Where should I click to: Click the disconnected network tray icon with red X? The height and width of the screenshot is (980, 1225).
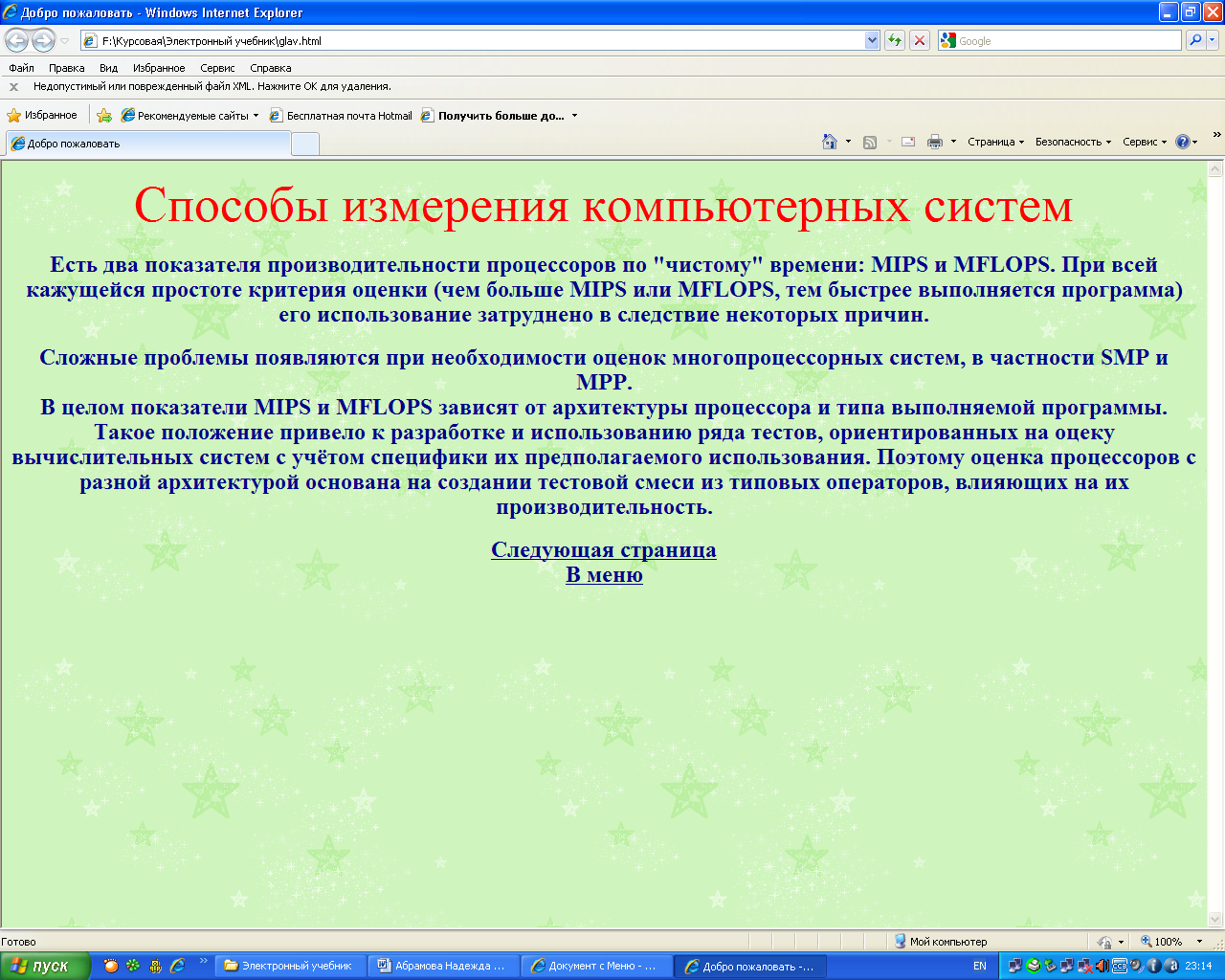click(x=1084, y=966)
